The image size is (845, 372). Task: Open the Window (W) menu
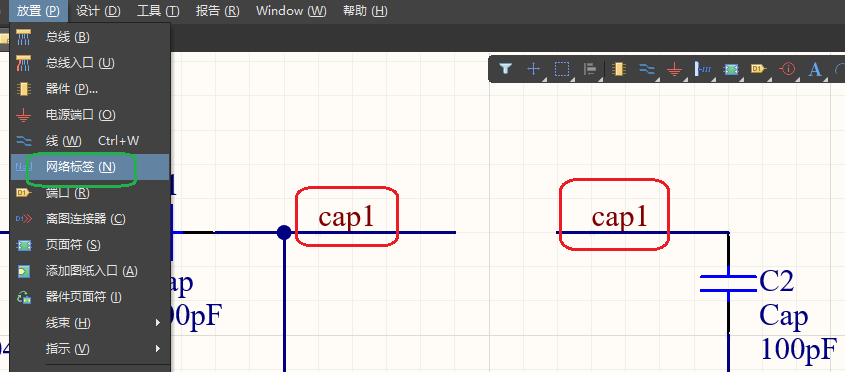[292, 11]
